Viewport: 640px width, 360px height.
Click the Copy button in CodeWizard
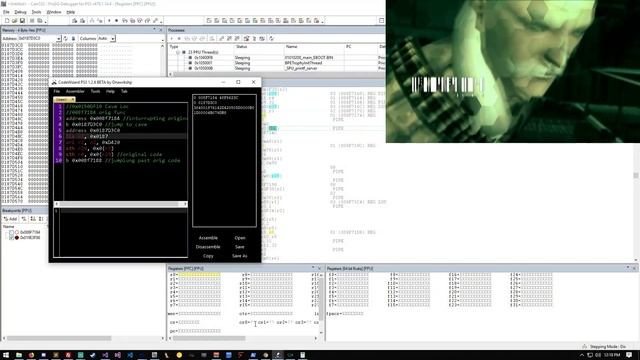tap(208, 256)
